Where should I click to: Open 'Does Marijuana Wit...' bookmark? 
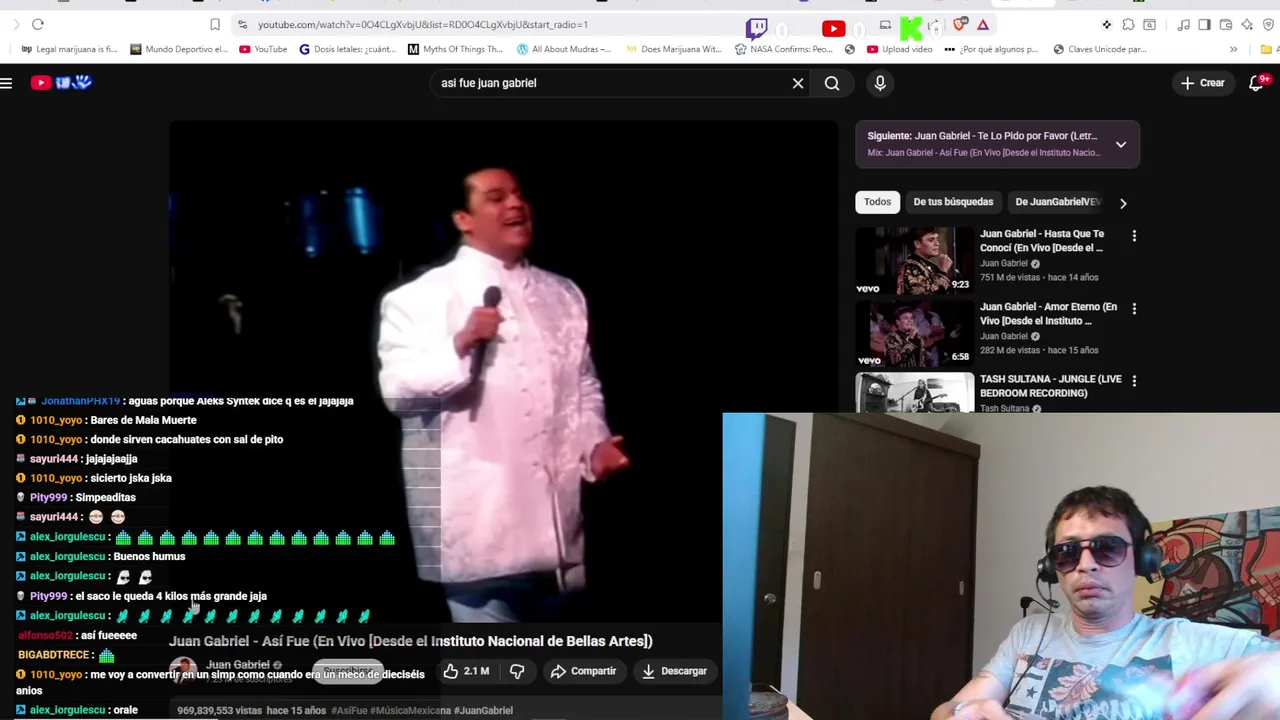tap(673, 49)
